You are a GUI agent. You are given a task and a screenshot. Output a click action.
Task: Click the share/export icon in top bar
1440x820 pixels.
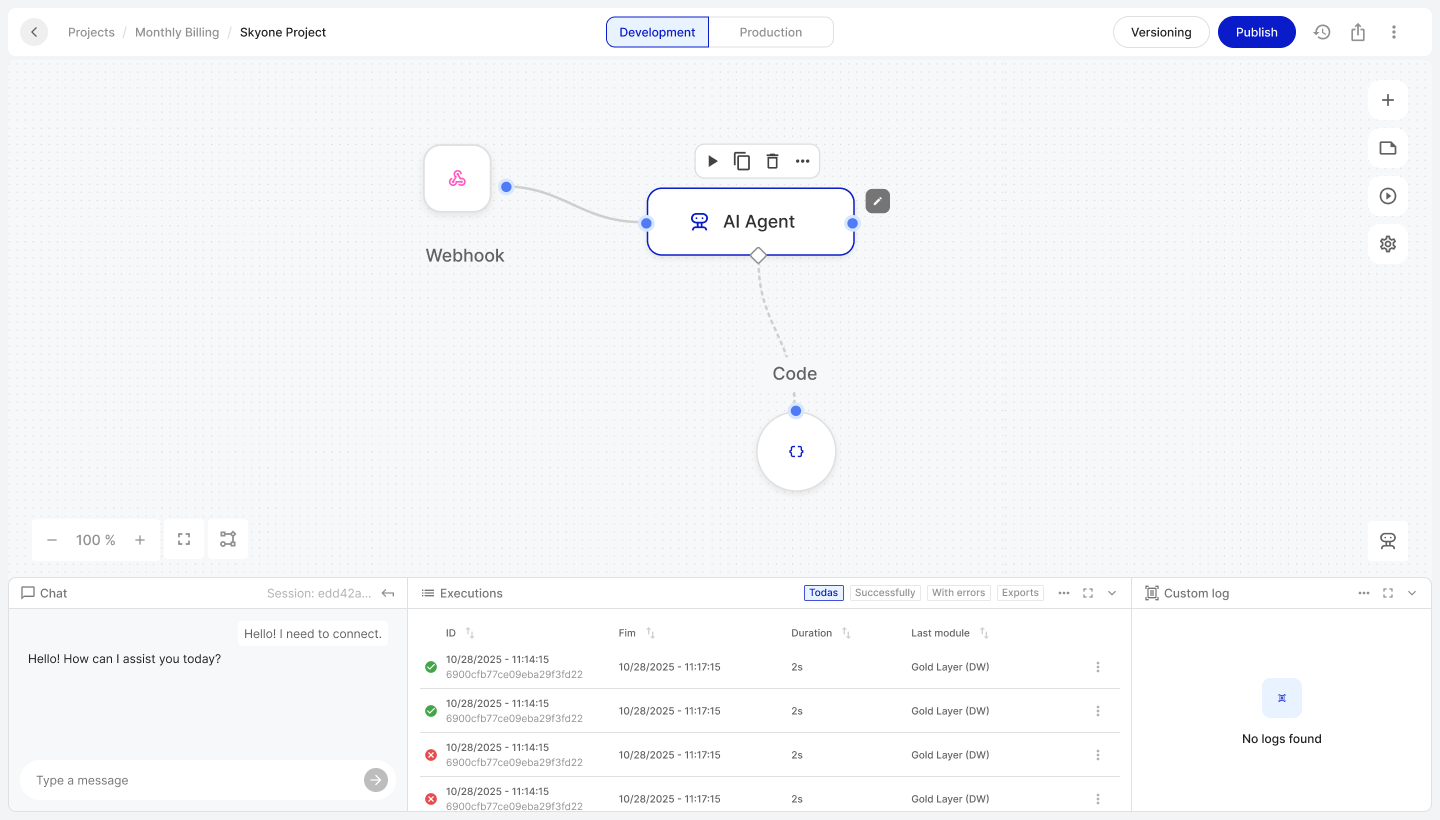tap(1358, 32)
